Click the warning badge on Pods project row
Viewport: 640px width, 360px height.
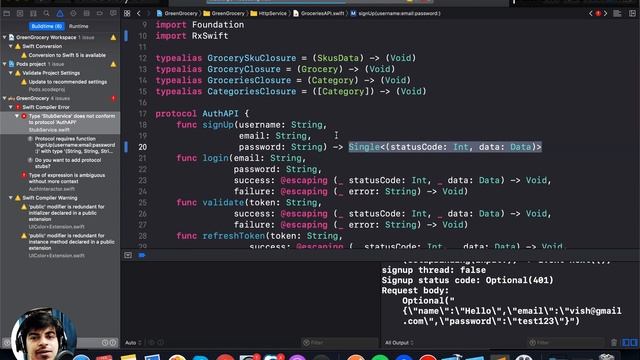(113, 64)
